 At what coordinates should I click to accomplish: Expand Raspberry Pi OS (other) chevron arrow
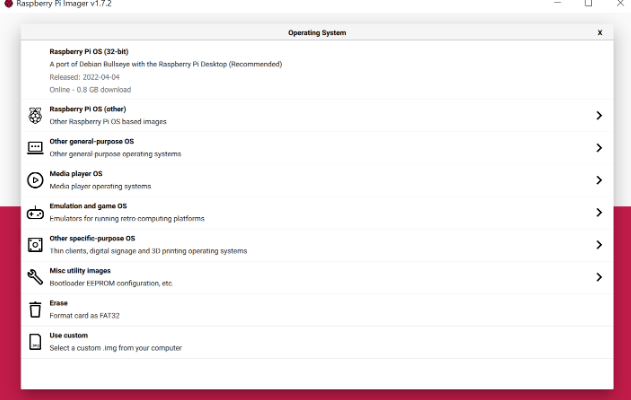(599, 115)
